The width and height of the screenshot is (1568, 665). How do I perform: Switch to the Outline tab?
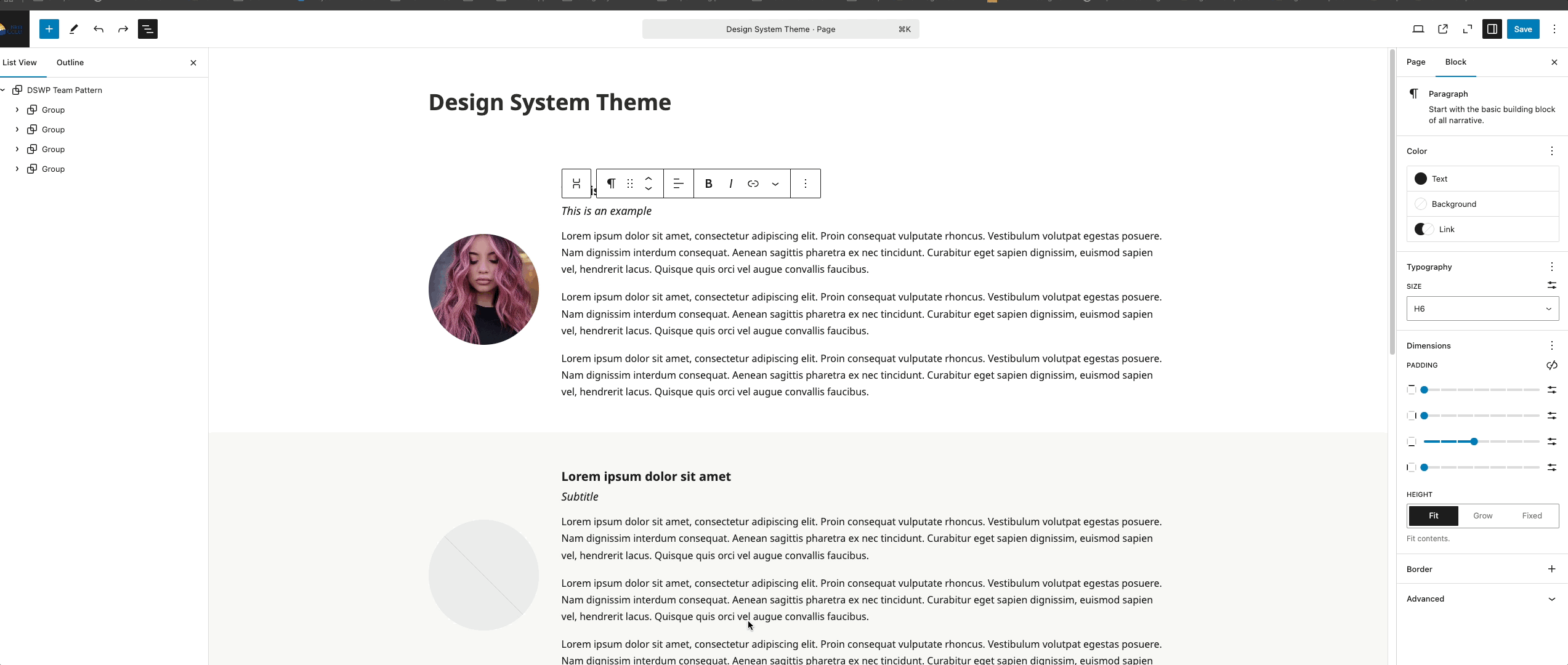click(x=70, y=62)
